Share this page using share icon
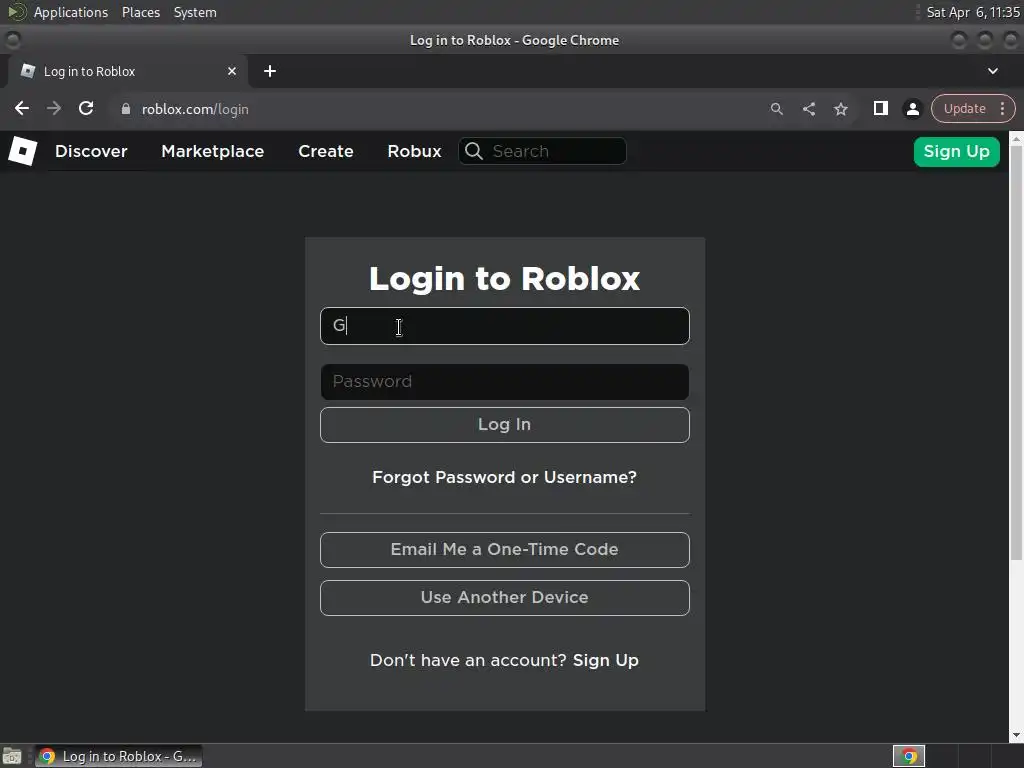Screen dimensions: 1024x768 (808, 109)
